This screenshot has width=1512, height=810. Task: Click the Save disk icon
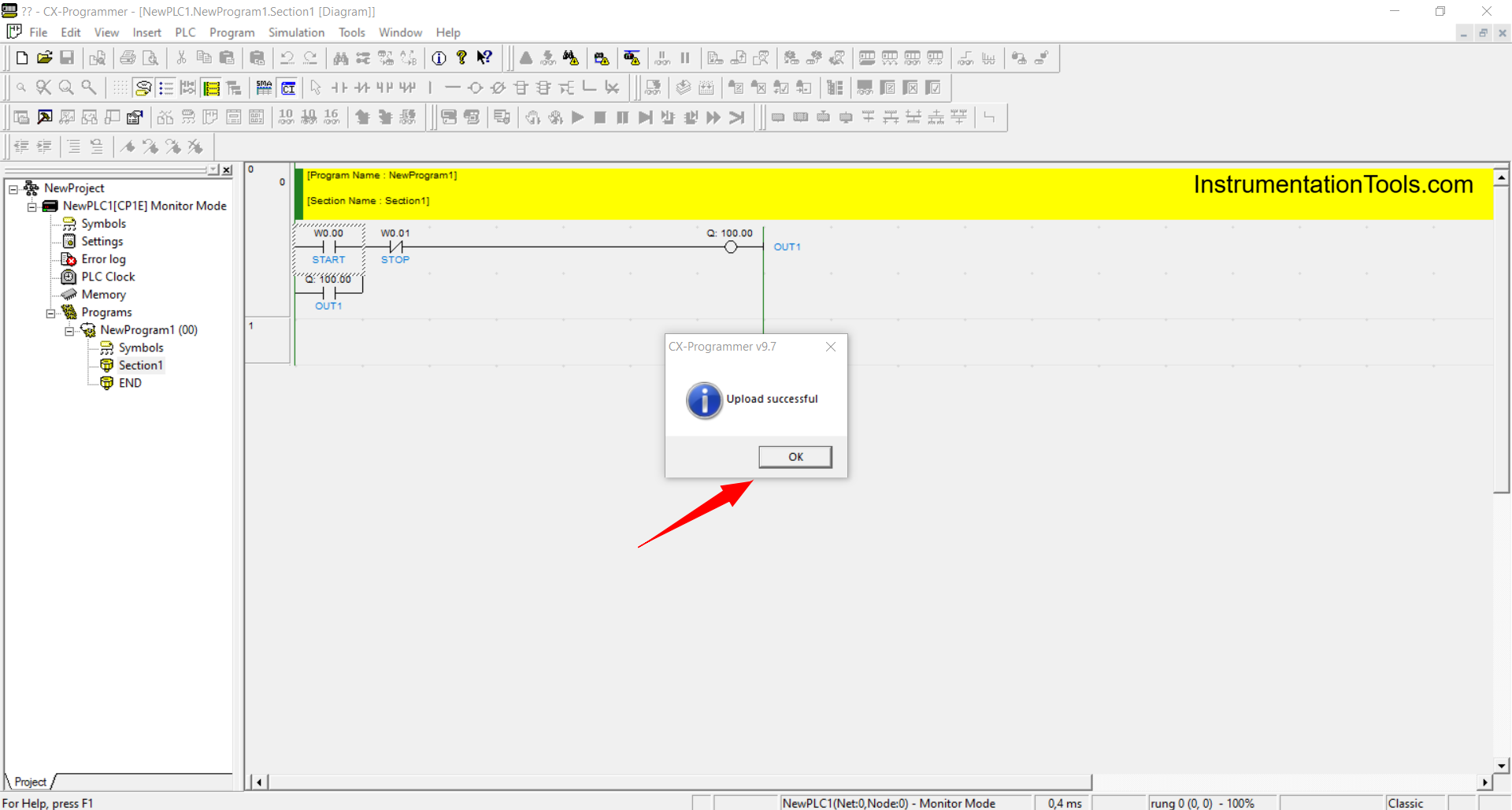(x=67, y=58)
